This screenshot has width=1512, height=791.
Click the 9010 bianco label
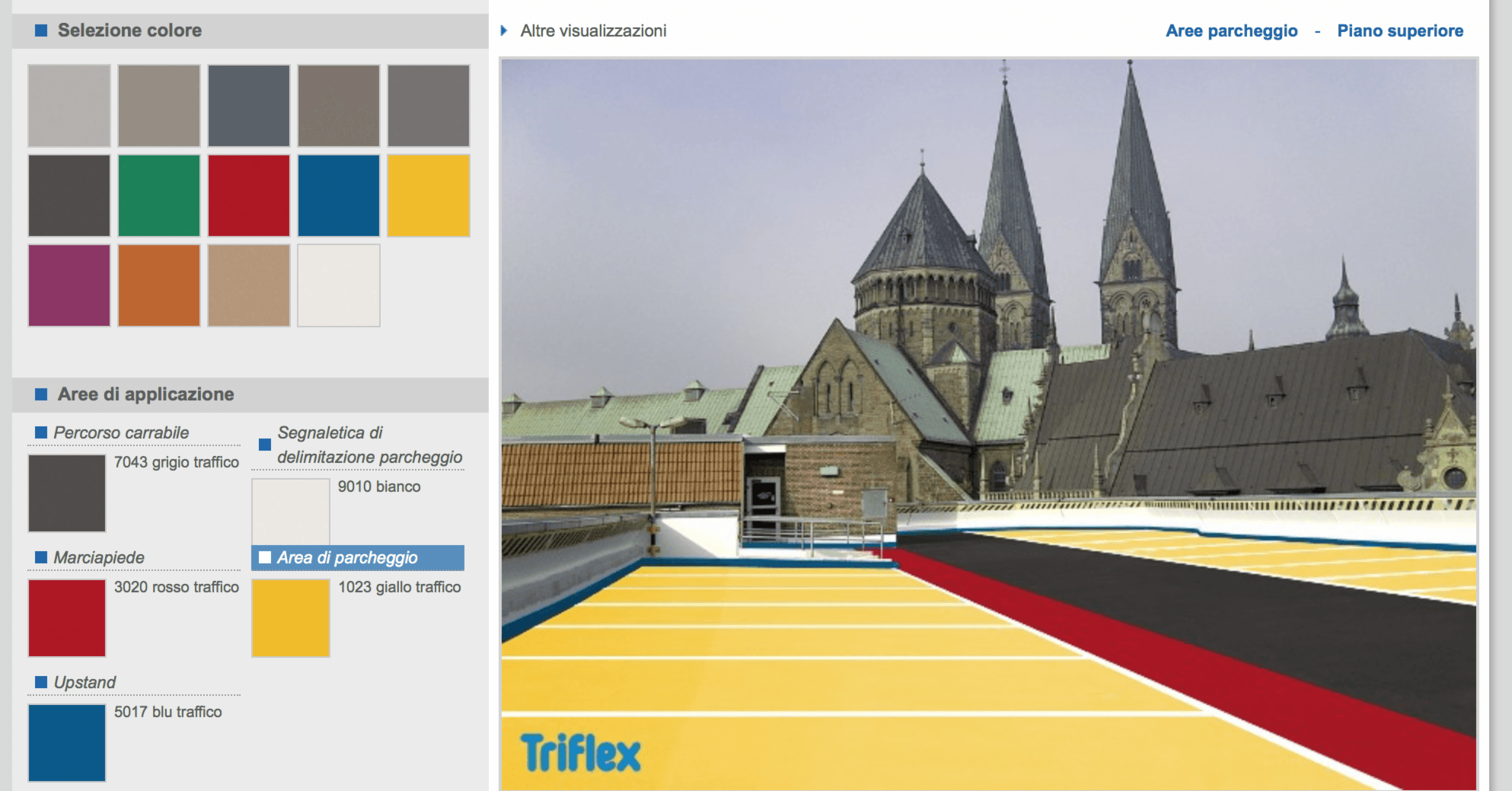pos(379,486)
